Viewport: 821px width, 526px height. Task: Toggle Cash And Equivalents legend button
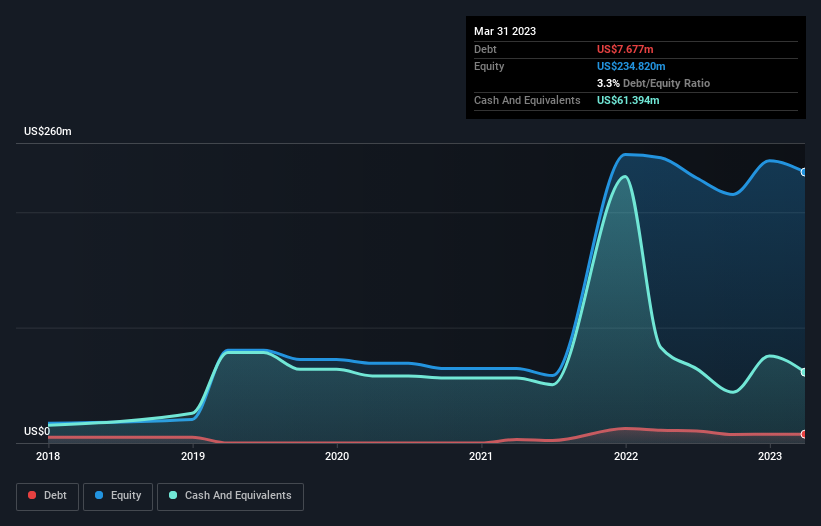230,496
